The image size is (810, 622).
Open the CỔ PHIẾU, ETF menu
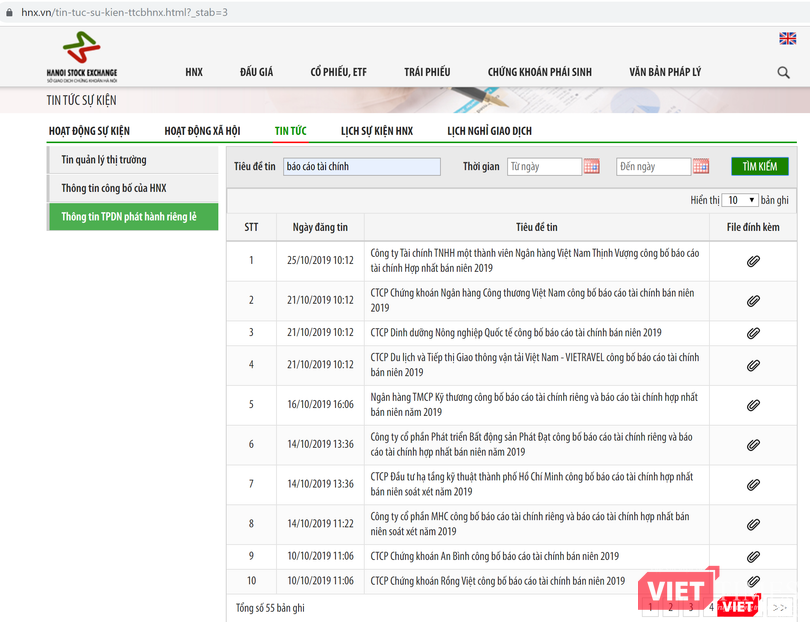338,72
